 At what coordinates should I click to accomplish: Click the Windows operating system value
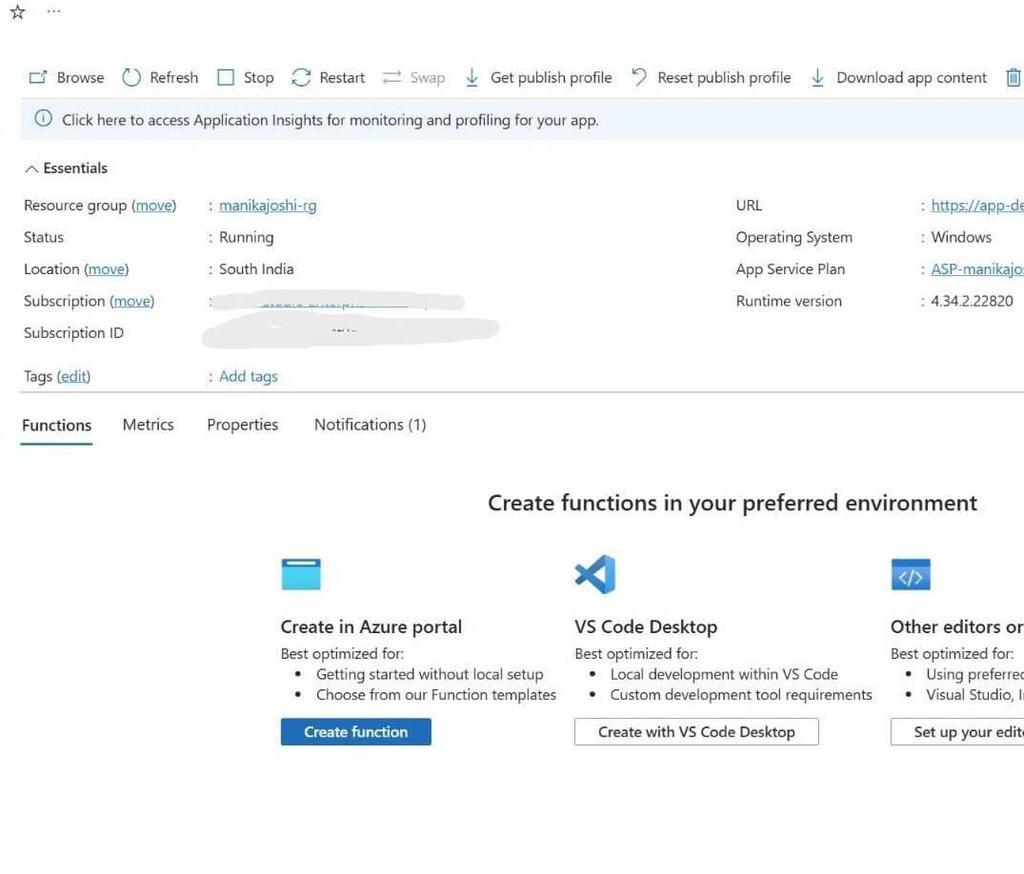tap(961, 237)
